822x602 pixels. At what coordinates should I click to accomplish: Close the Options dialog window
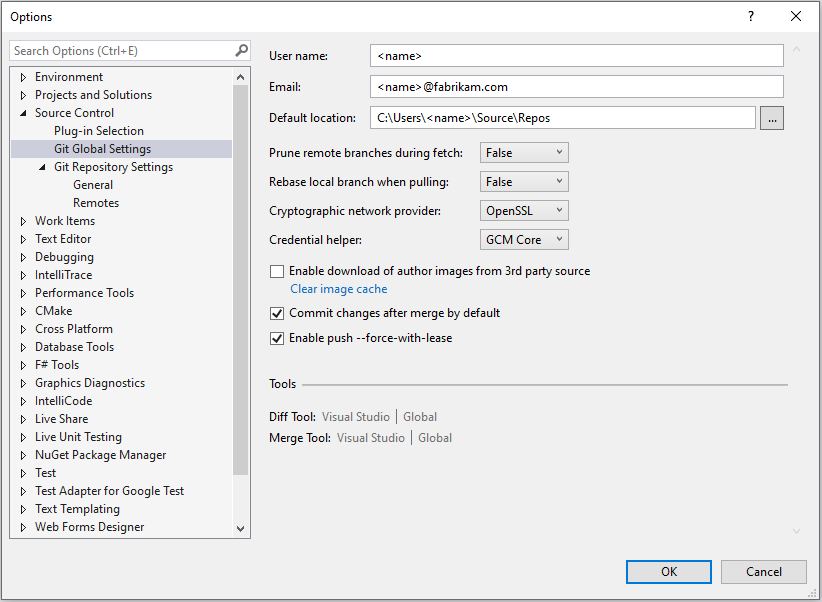(x=796, y=17)
